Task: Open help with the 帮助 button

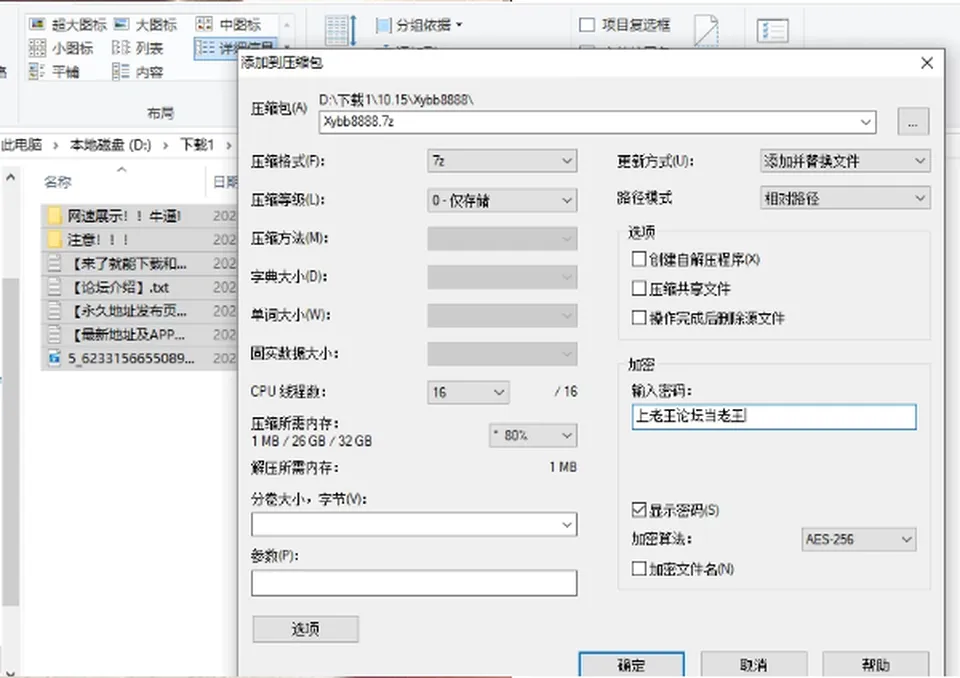Action: tap(876, 665)
